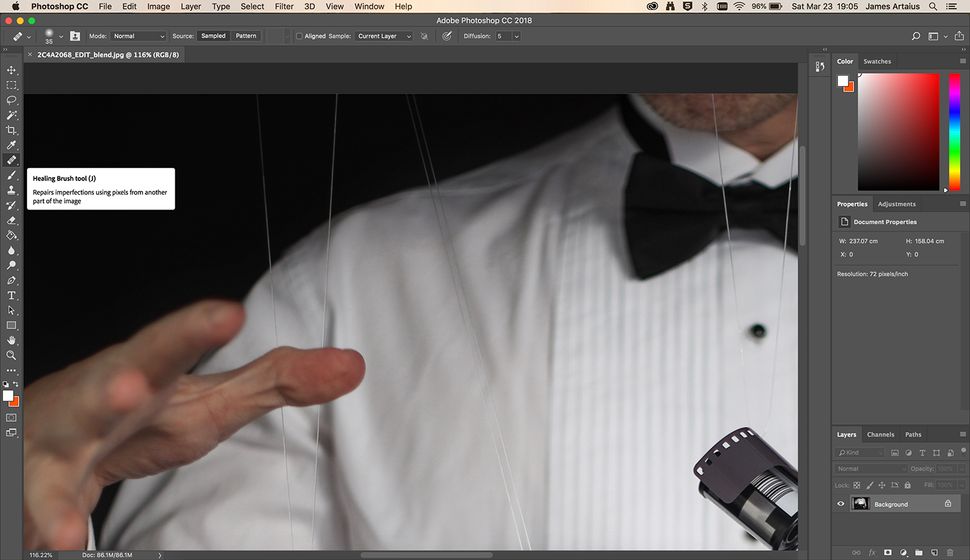Toggle lock position icon
The height and width of the screenshot is (560, 970).
[882, 485]
